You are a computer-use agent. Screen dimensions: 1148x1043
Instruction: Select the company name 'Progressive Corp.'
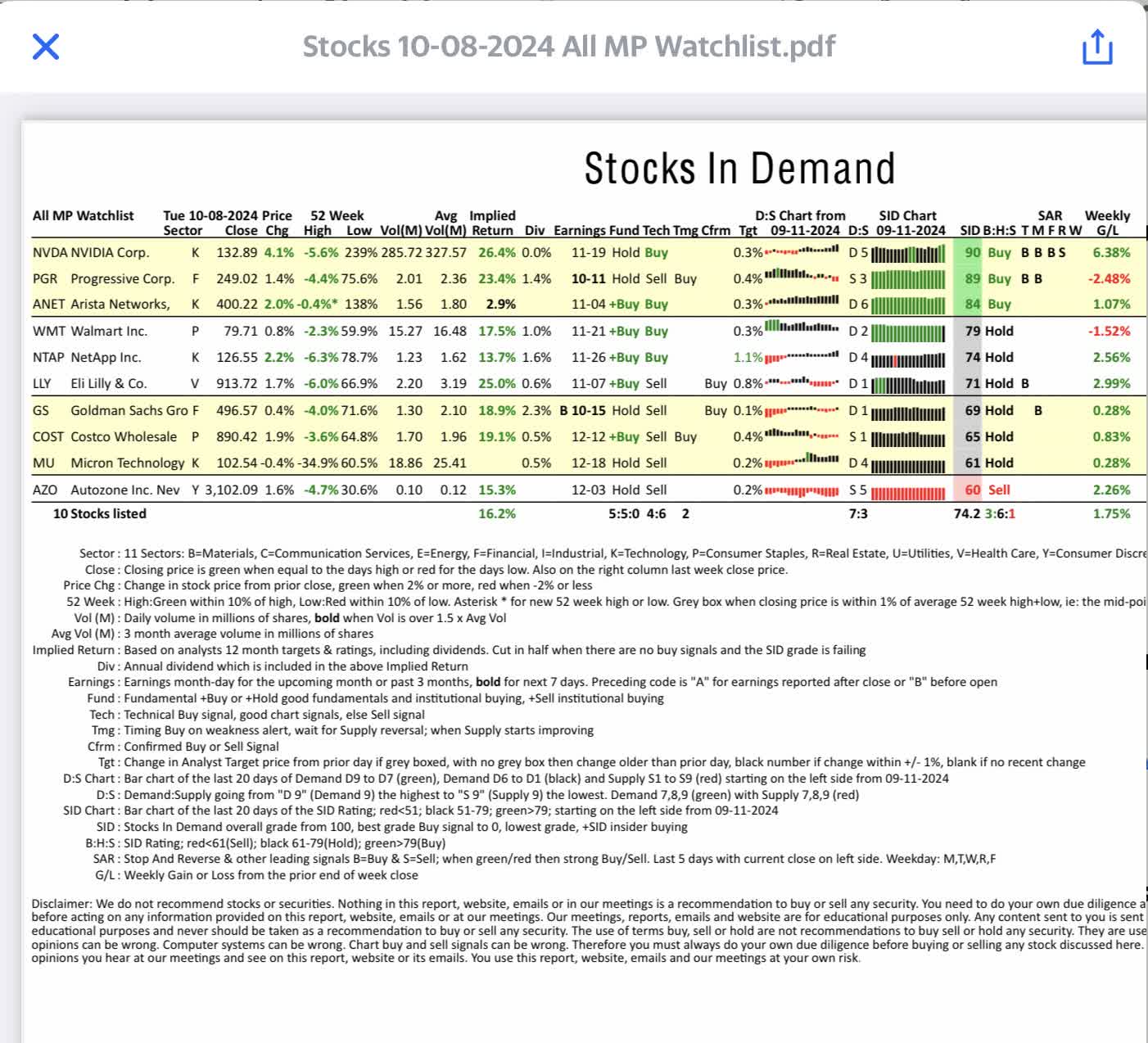[123, 278]
